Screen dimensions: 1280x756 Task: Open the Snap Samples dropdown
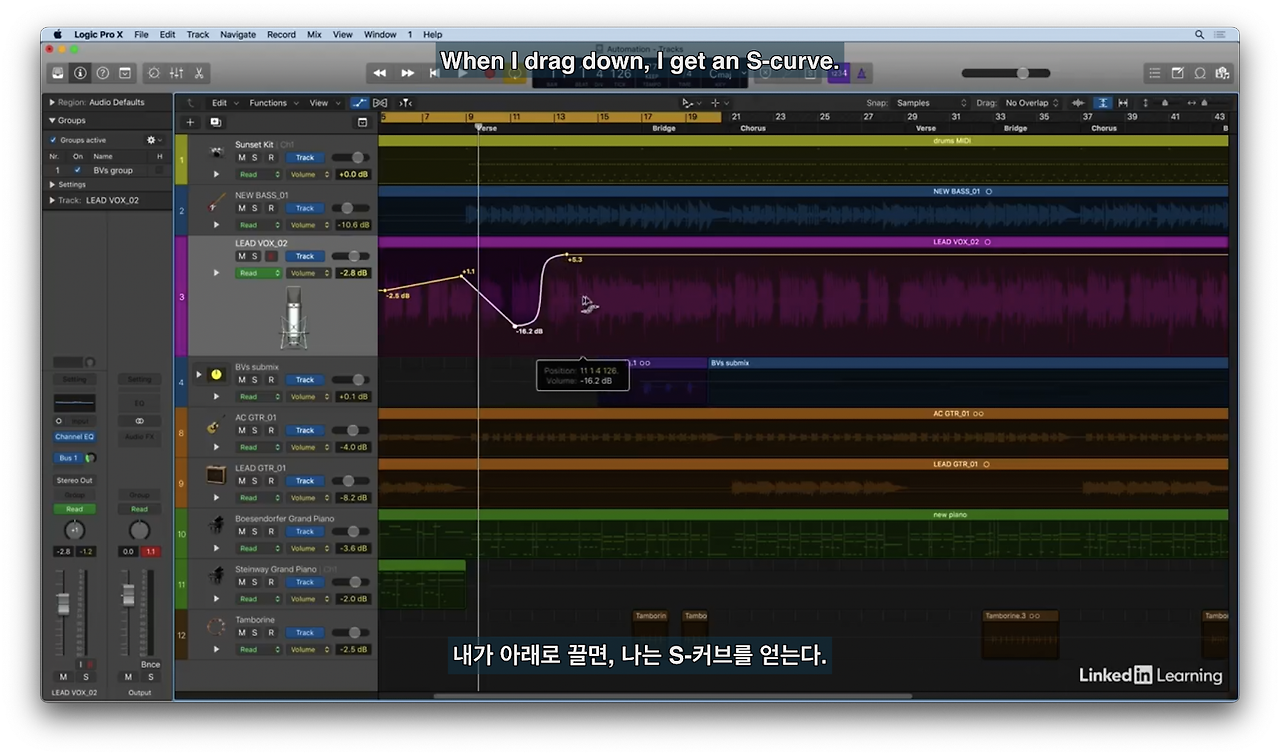[x=931, y=103]
